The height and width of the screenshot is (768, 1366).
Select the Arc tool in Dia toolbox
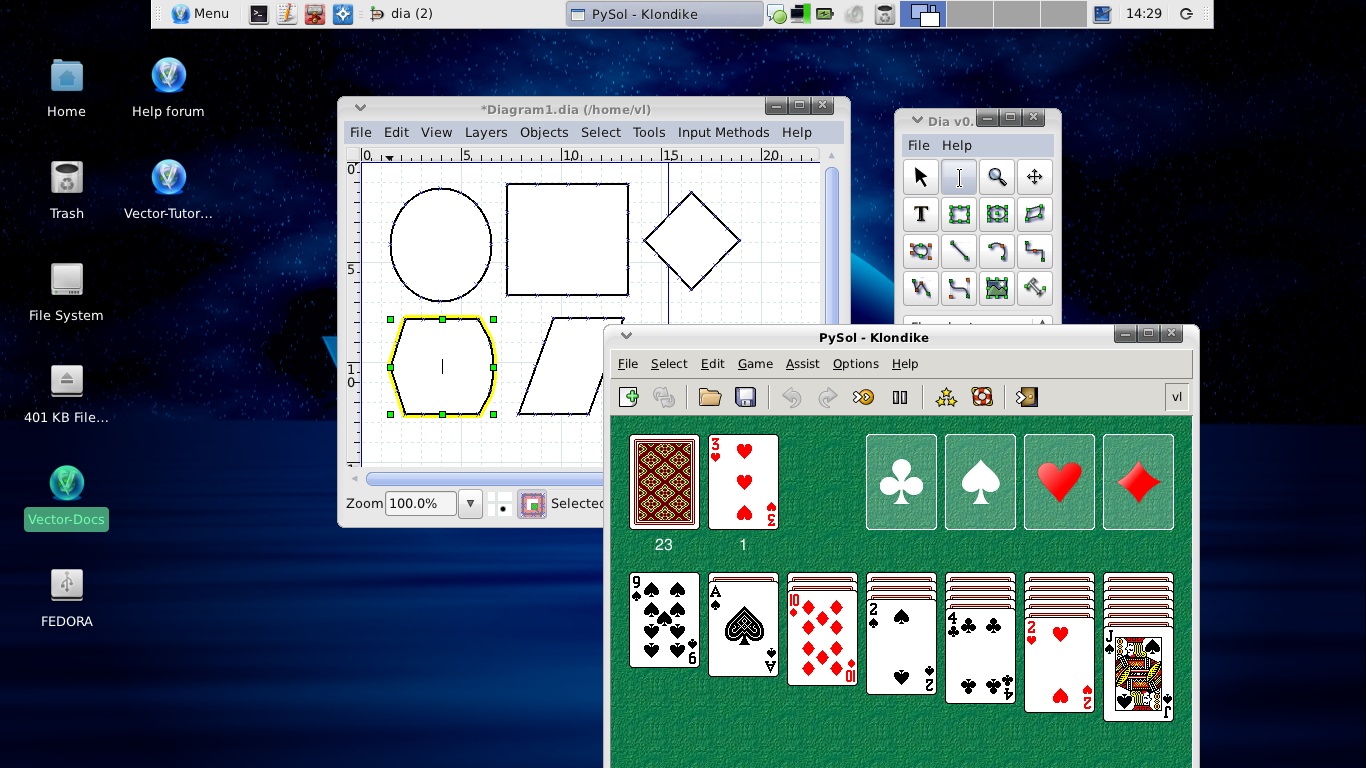(997, 251)
